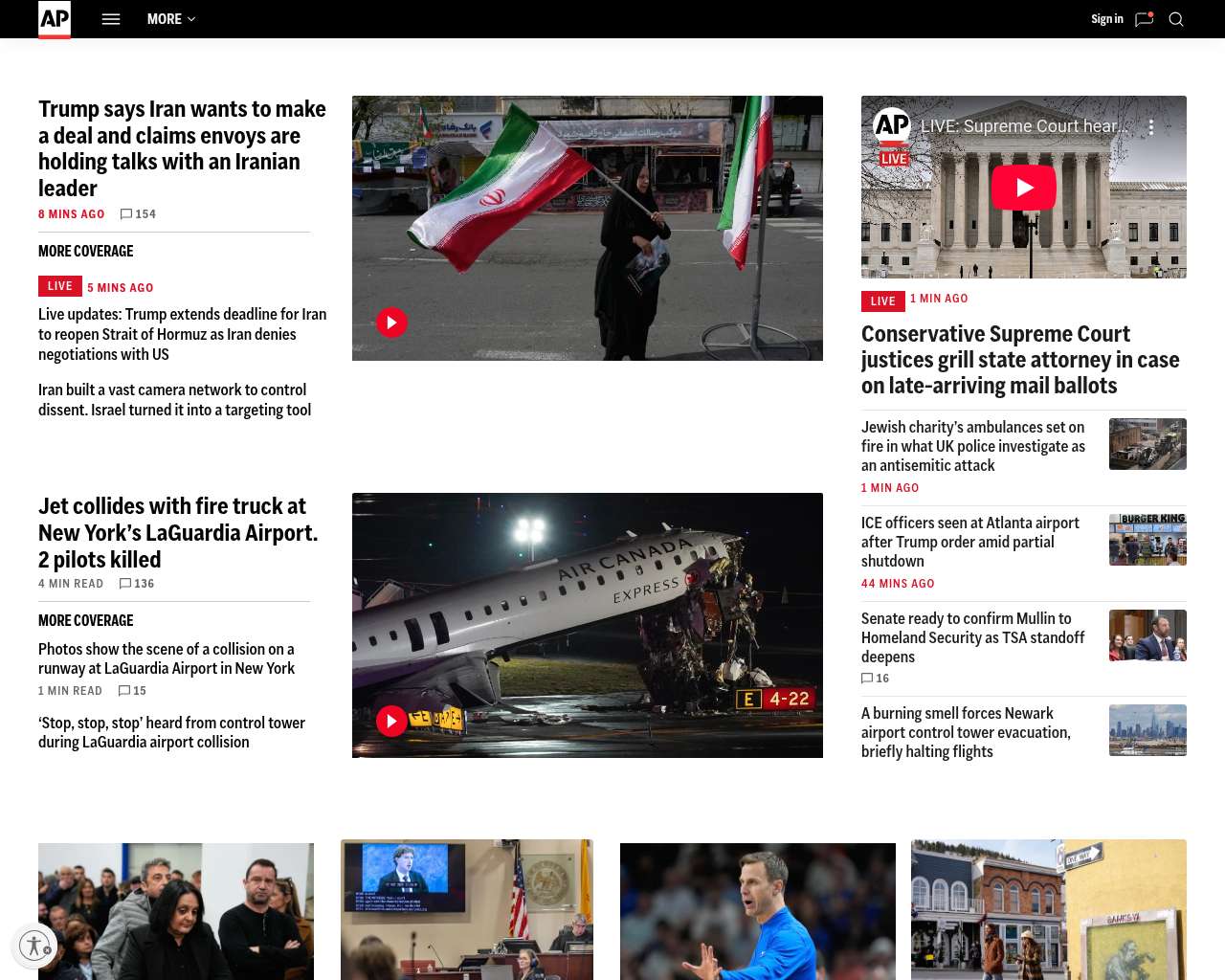Click the '44 MINS AGO' timestamp

898,584
